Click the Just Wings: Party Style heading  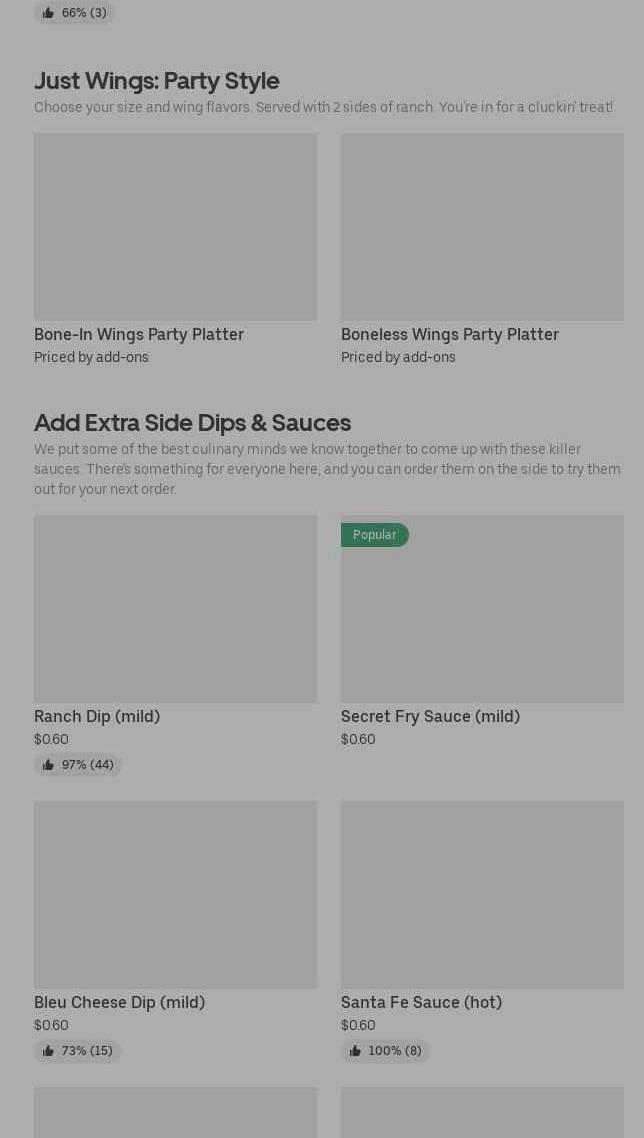[157, 80]
